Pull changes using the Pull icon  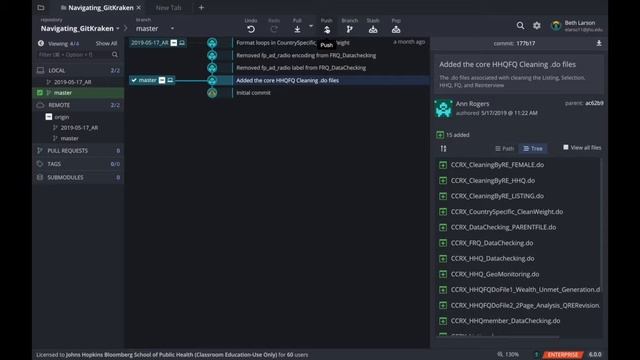pyautogui.click(x=297, y=29)
